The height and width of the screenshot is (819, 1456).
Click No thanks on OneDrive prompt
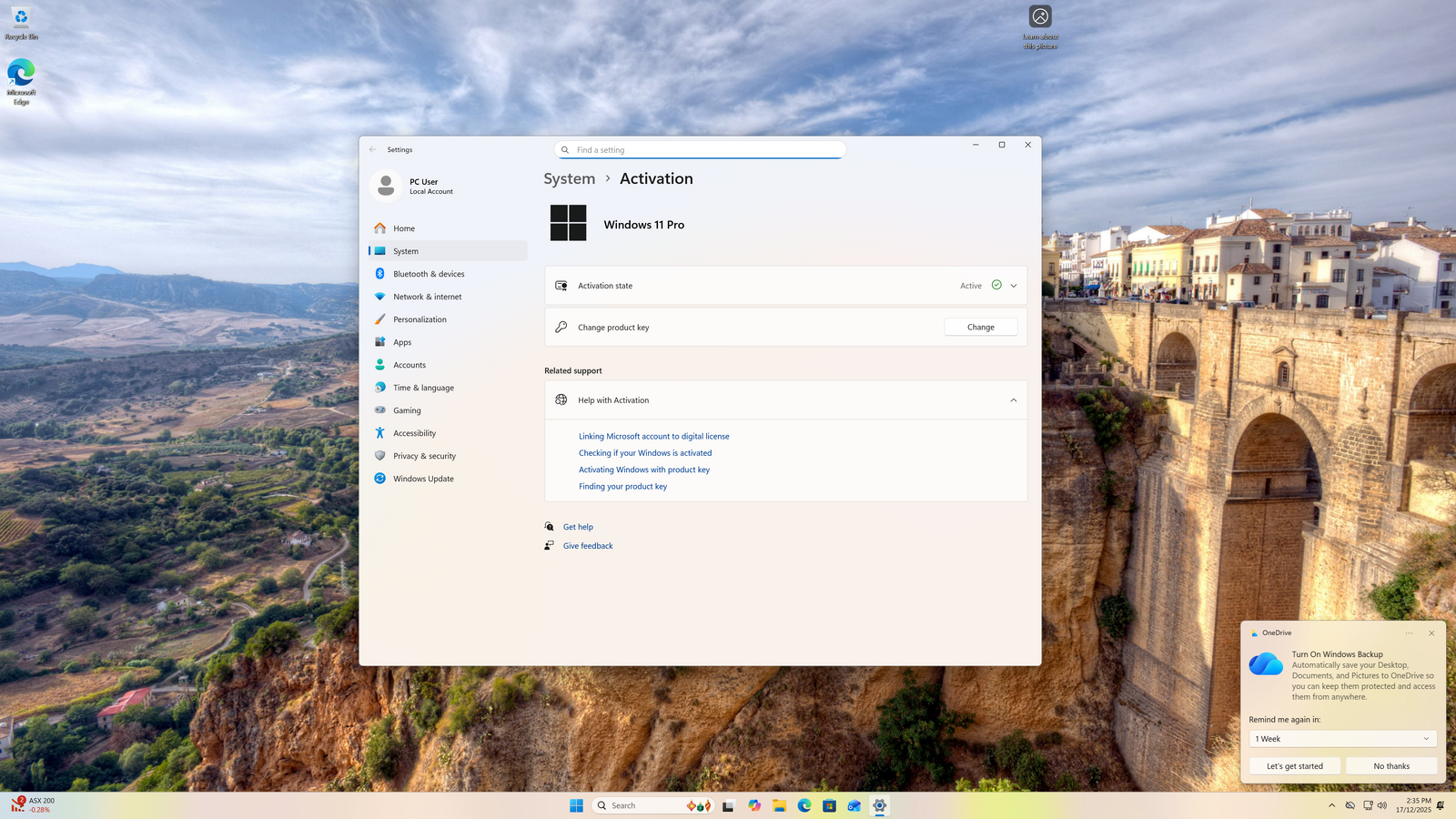pos(1390,766)
